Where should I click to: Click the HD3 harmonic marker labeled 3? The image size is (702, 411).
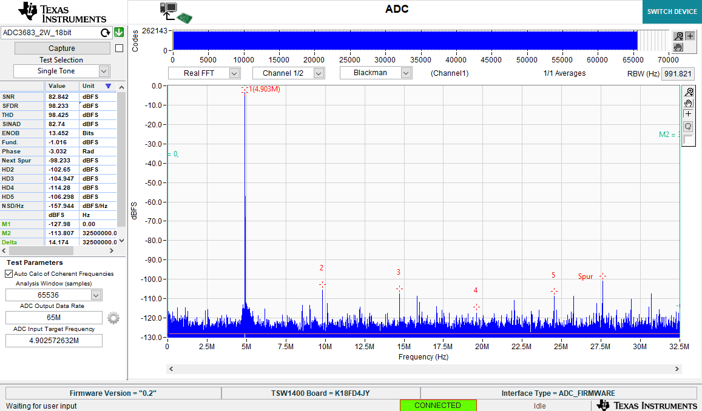pos(399,289)
